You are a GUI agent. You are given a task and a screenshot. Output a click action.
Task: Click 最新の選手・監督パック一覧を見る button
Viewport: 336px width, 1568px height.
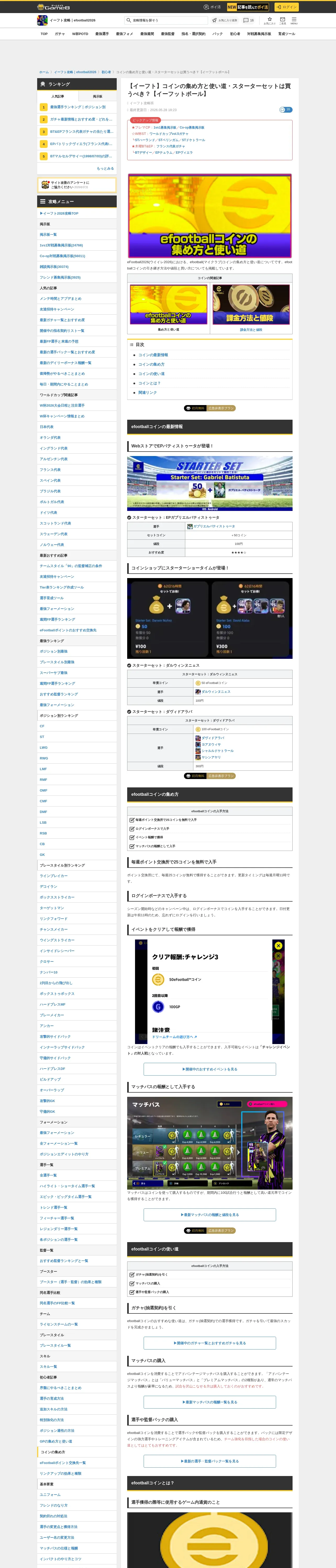pyautogui.click(x=210, y=1461)
